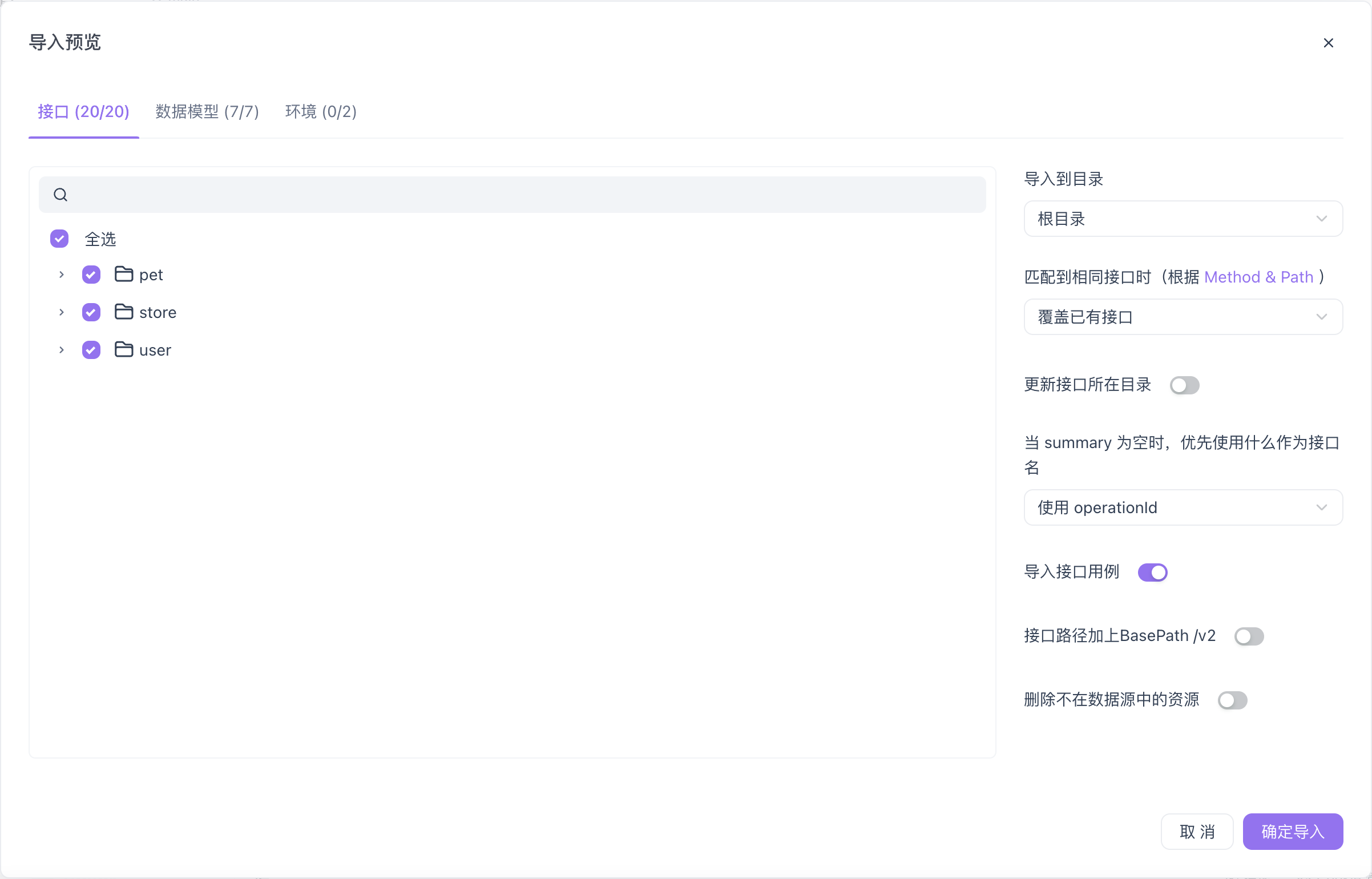Open the 使用 operationId dropdown
Screen dimensions: 1372x879
[x=1183, y=507]
